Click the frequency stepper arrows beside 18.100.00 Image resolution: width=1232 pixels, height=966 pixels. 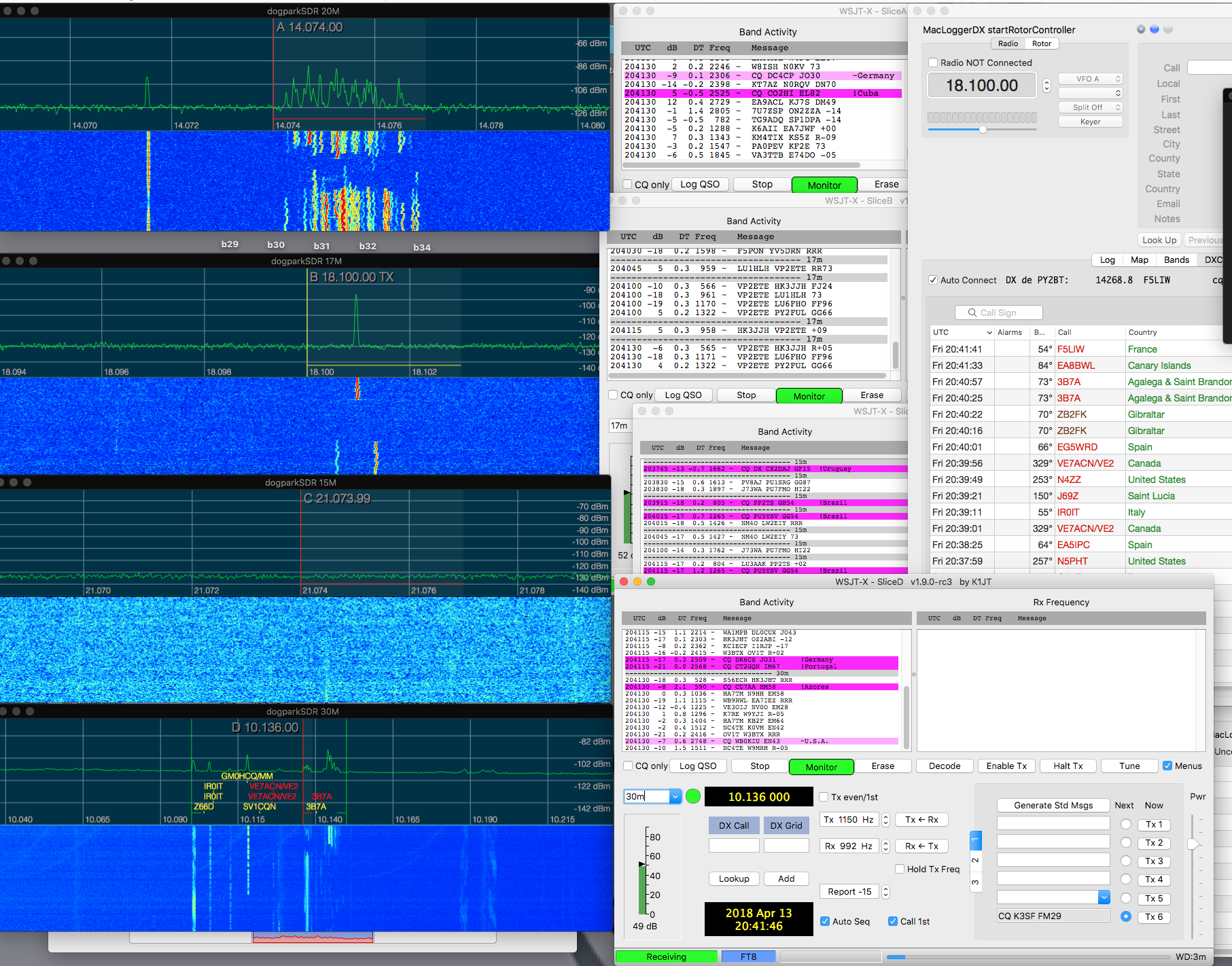point(1046,86)
